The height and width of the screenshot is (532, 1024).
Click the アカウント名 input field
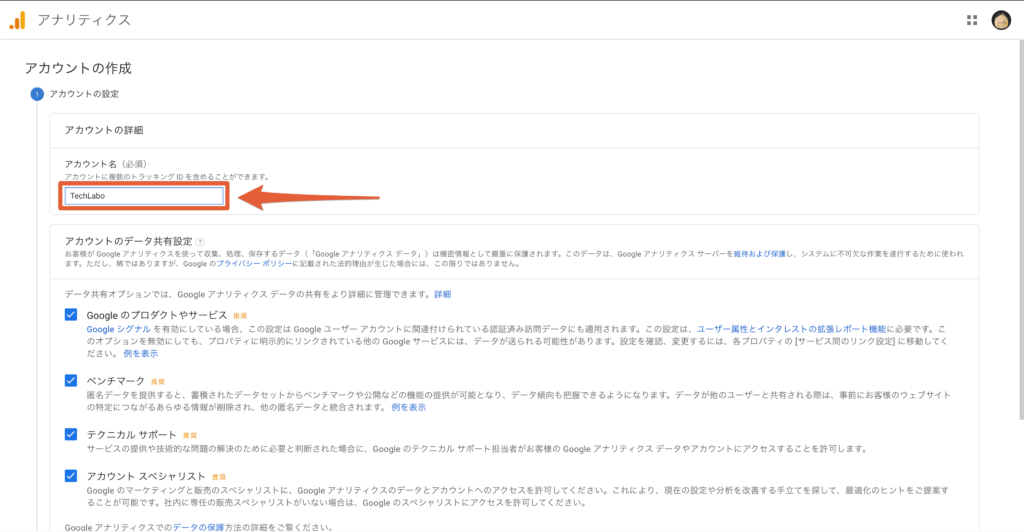click(x=144, y=196)
